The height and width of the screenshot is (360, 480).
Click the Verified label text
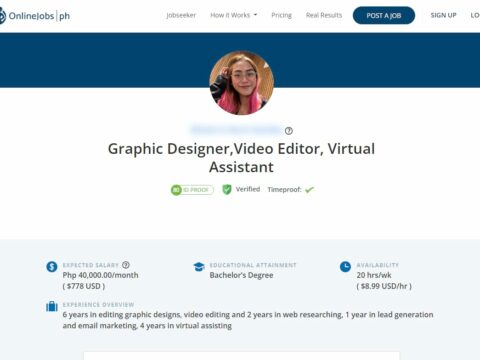coord(248,189)
